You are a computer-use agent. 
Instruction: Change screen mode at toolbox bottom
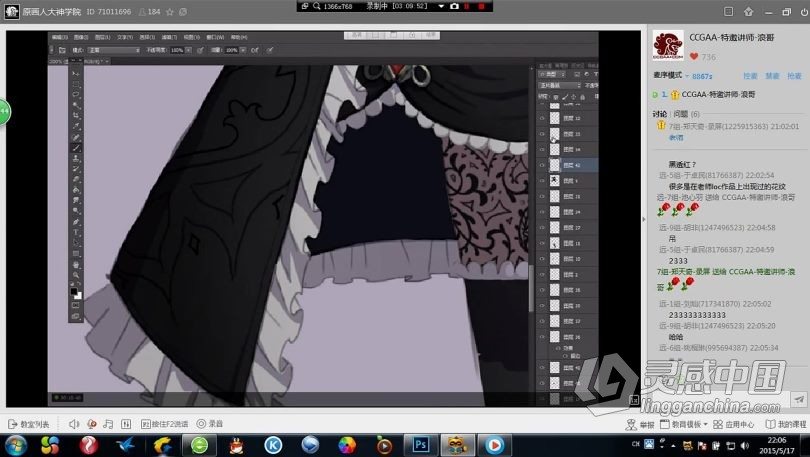point(75,317)
